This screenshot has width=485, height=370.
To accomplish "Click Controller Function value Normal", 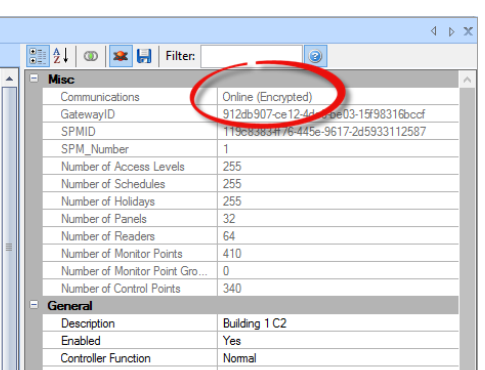I will 240,358.
